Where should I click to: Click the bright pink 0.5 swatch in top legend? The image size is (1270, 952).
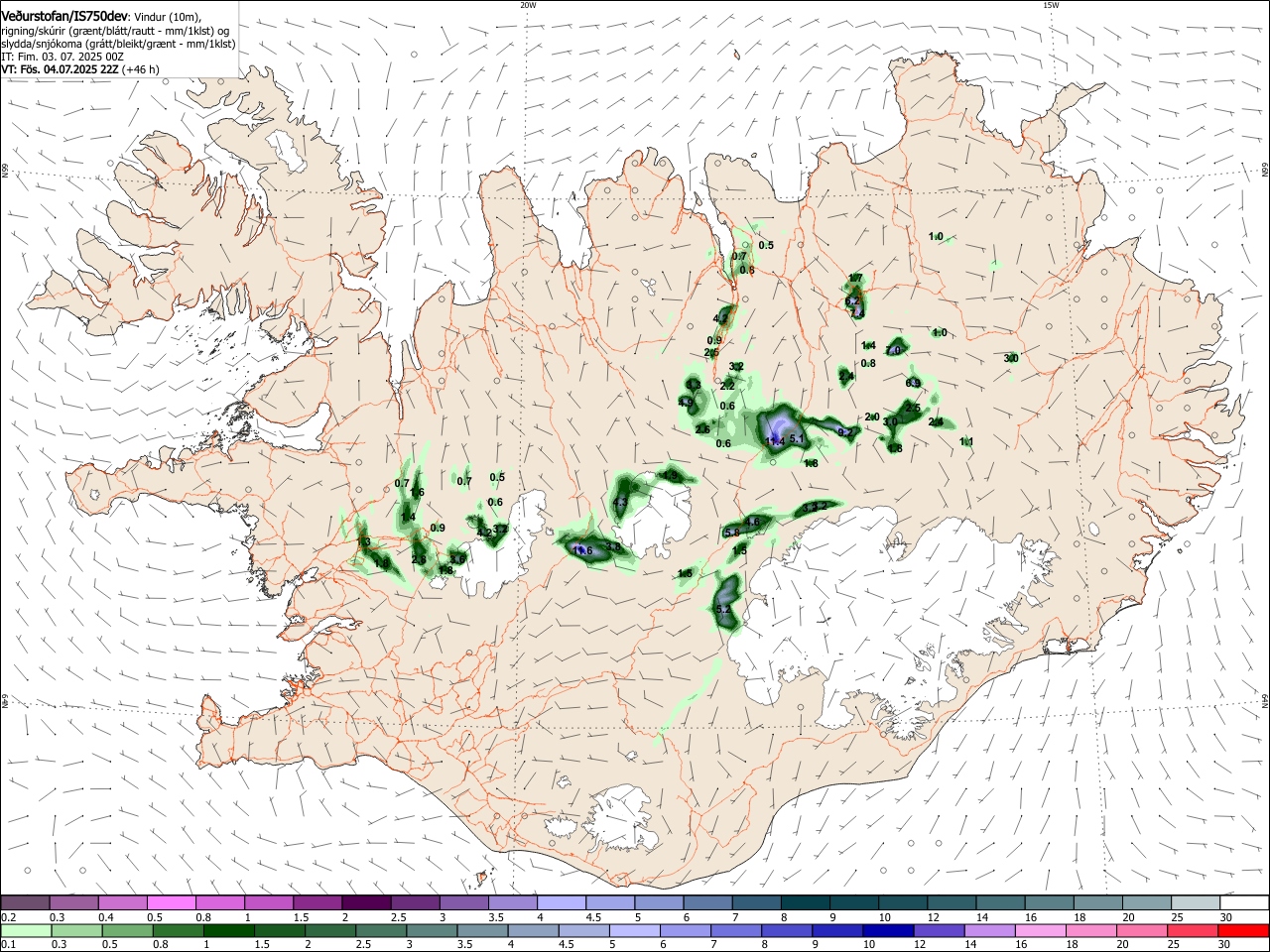point(171,903)
